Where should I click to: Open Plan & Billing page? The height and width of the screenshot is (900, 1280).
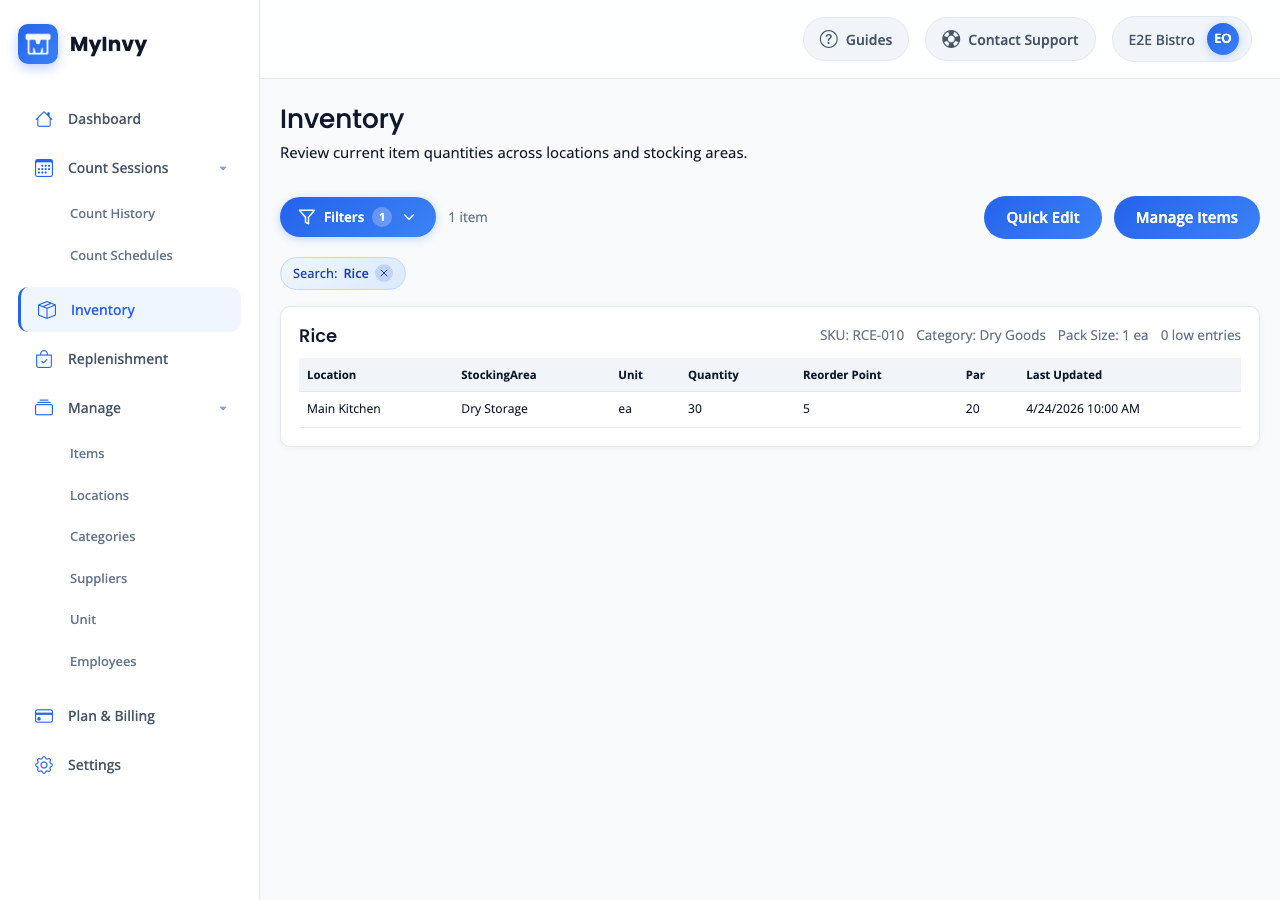click(x=129, y=716)
